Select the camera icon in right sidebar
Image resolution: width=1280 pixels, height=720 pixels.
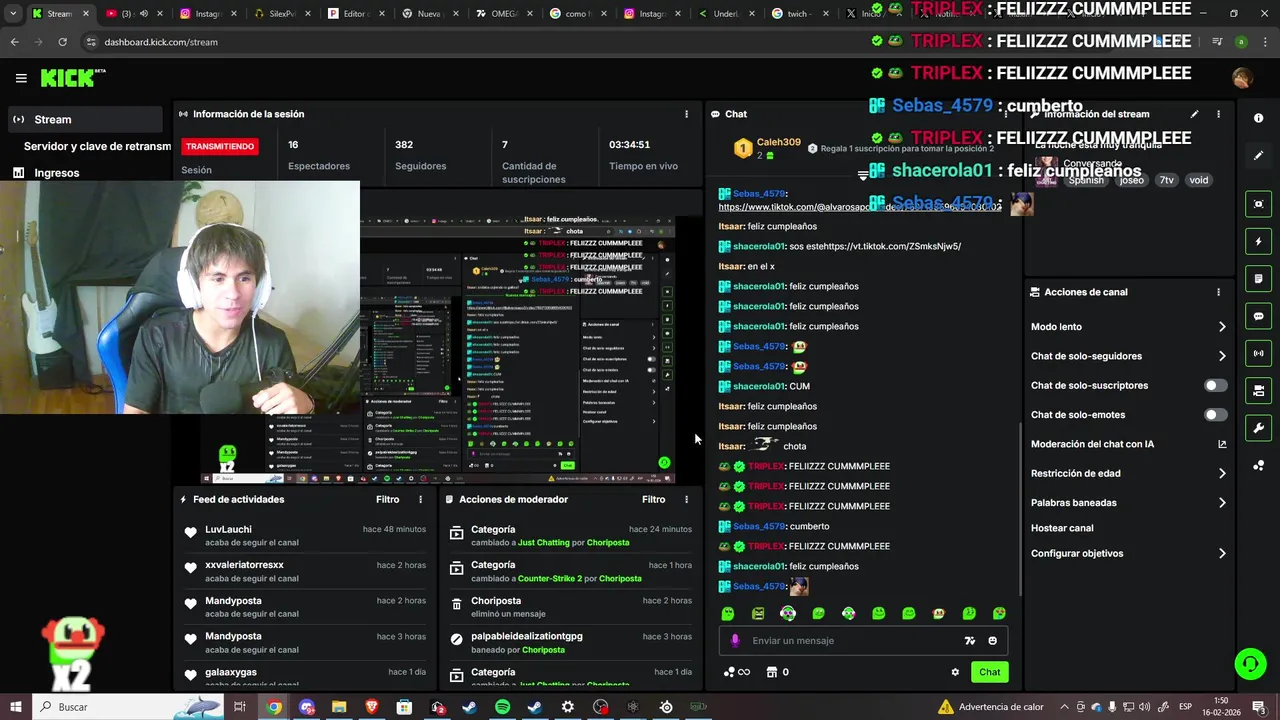point(1258,390)
